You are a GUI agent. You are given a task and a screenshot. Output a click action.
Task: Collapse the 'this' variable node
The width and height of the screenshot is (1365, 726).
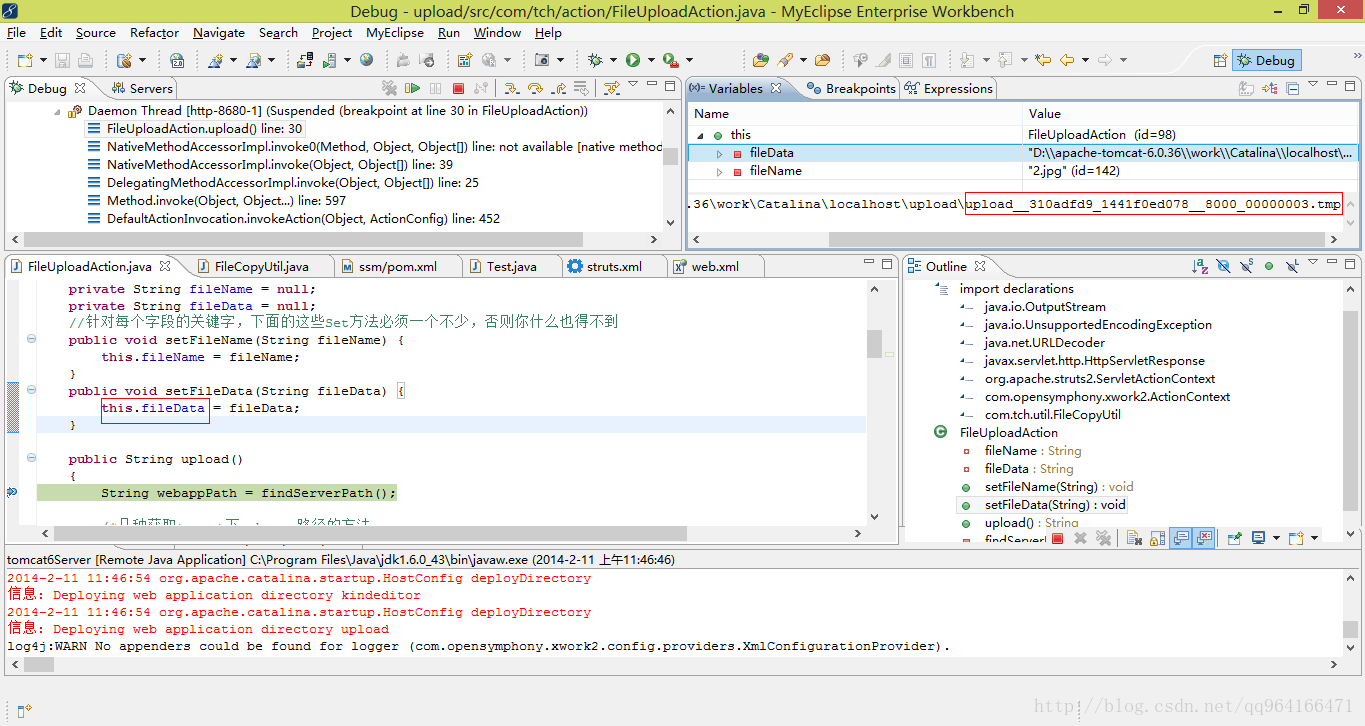[x=700, y=135]
